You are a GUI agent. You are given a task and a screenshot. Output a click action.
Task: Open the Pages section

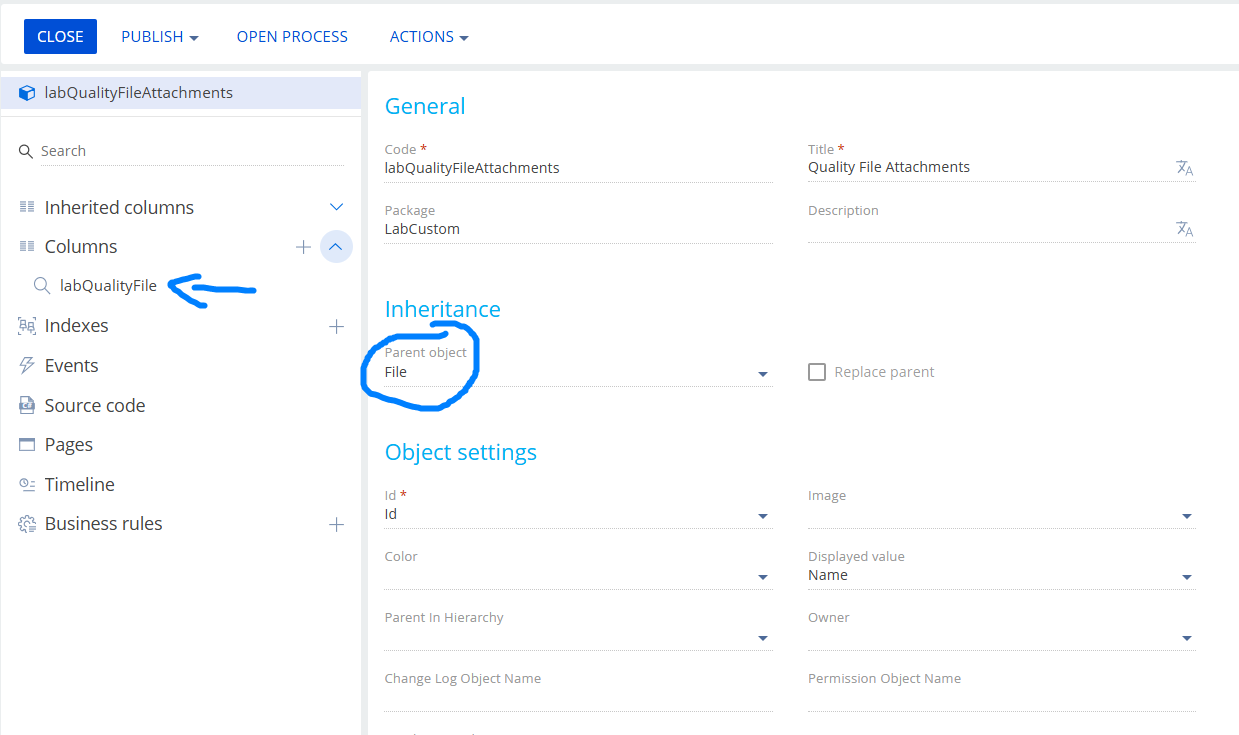click(69, 445)
